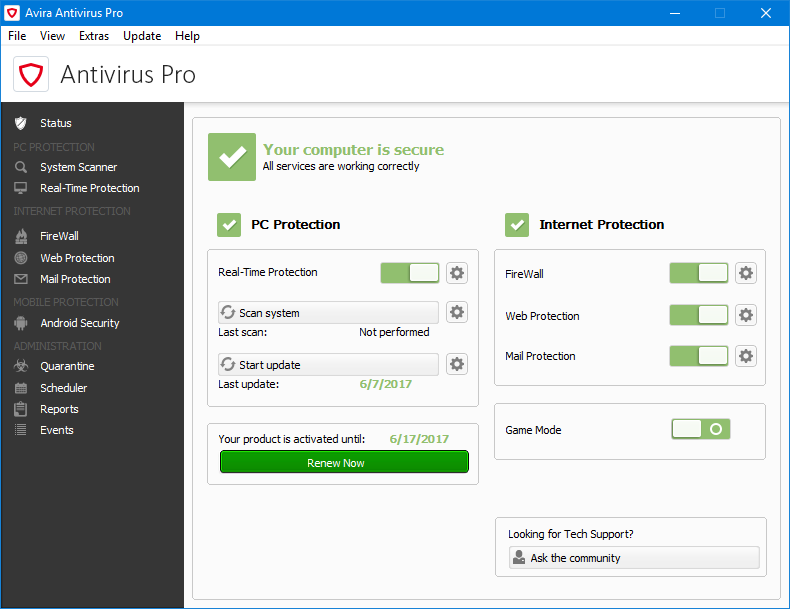
Task: Open Mail Protection settings gear
Action: click(x=746, y=356)
